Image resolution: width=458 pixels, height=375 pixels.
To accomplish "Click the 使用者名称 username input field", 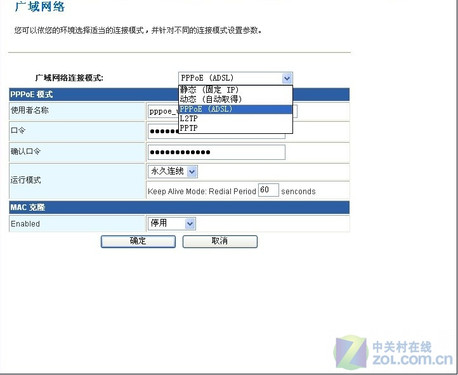I will 222,111.
